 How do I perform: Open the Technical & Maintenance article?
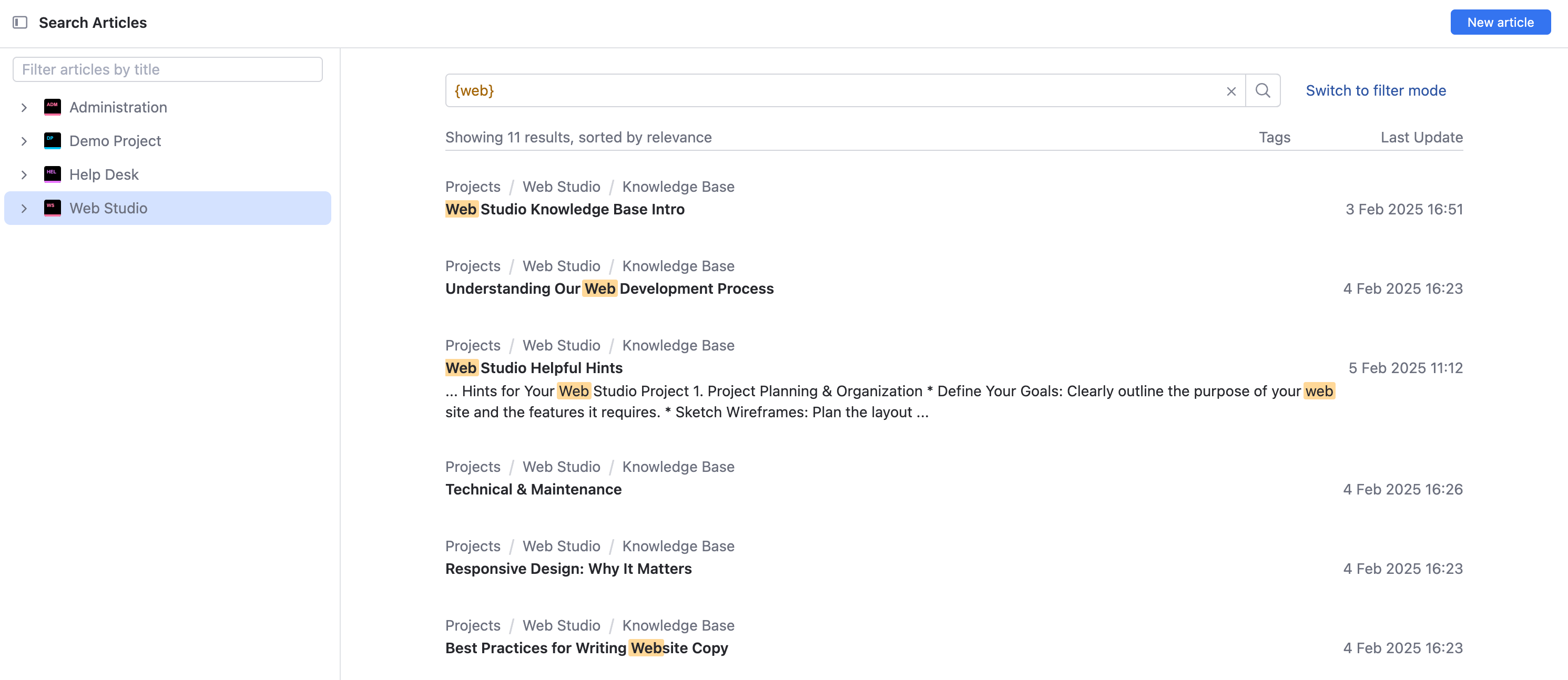pyautogui.click(x=533, y=489)
